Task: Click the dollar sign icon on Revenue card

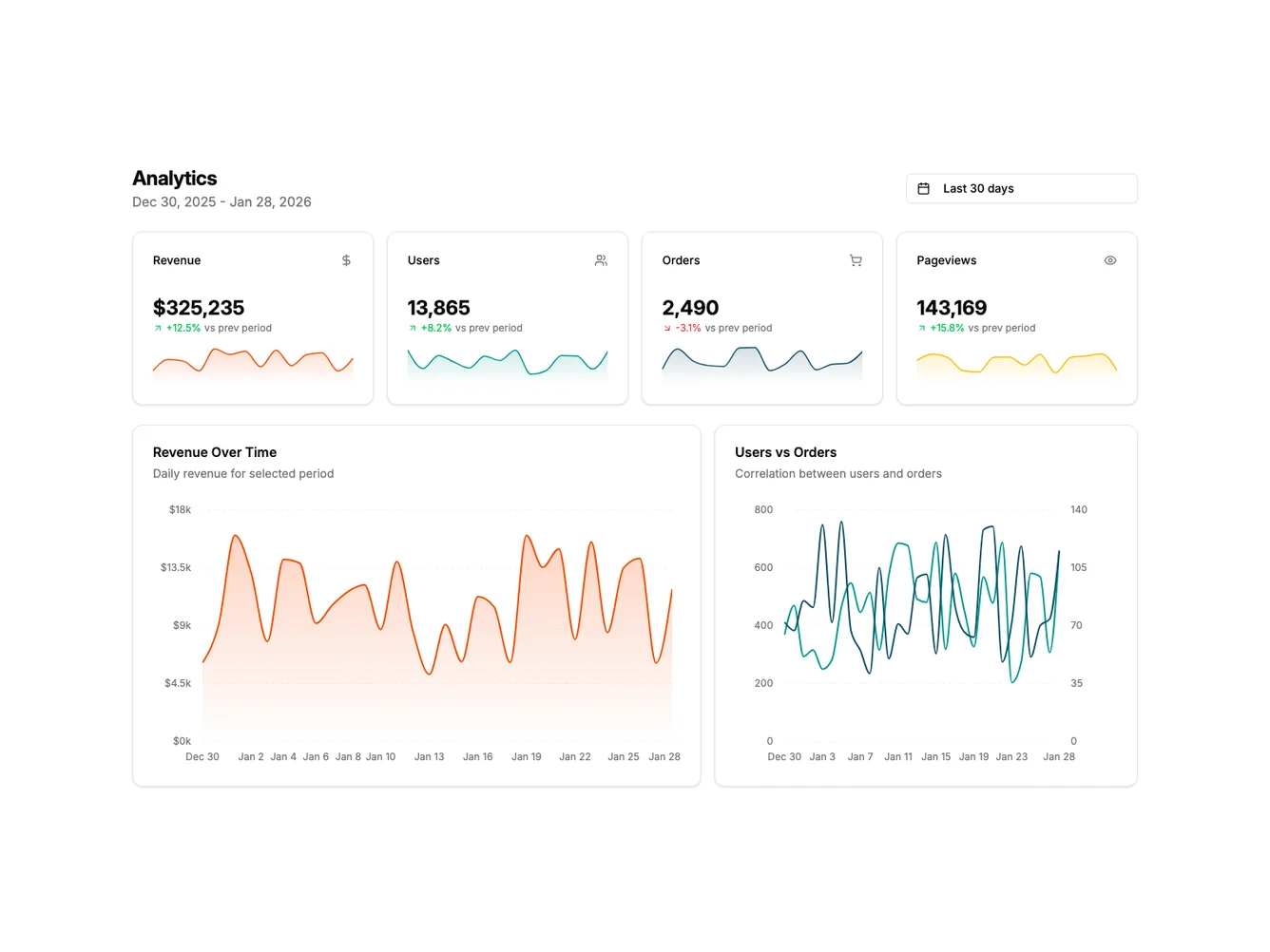Action: point(346,259)
